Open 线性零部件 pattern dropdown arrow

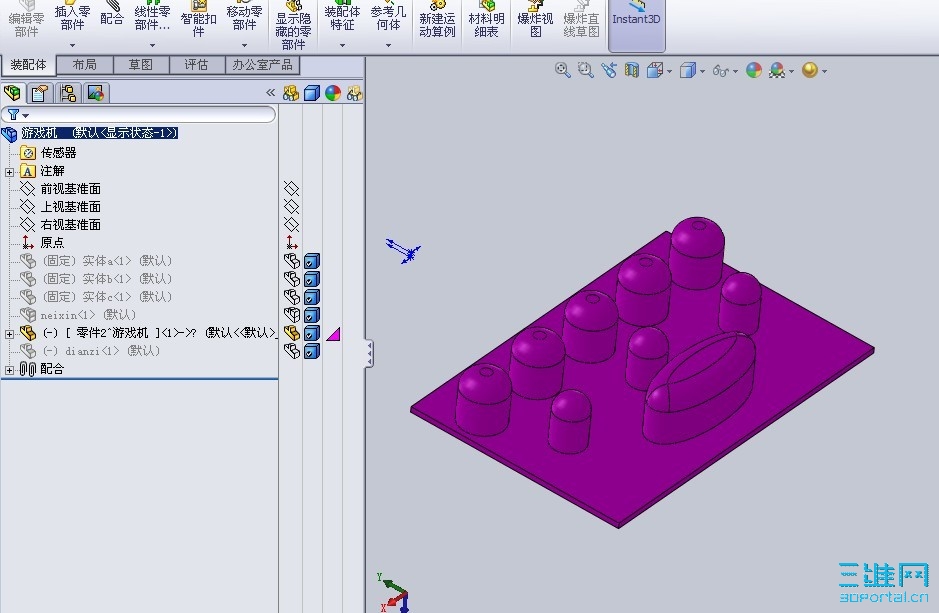pos(152,45)
